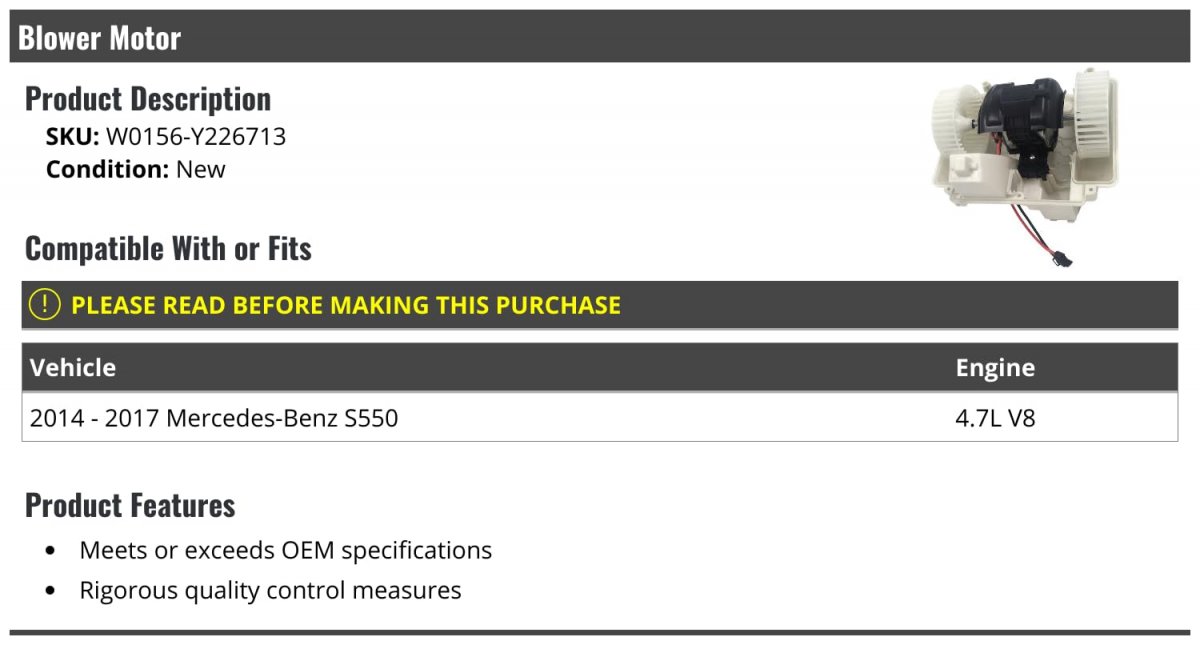Click the Meets or exceeds OEM specifications bullet
Viewport: 1200px width, 645px height.
click(286, 550)
